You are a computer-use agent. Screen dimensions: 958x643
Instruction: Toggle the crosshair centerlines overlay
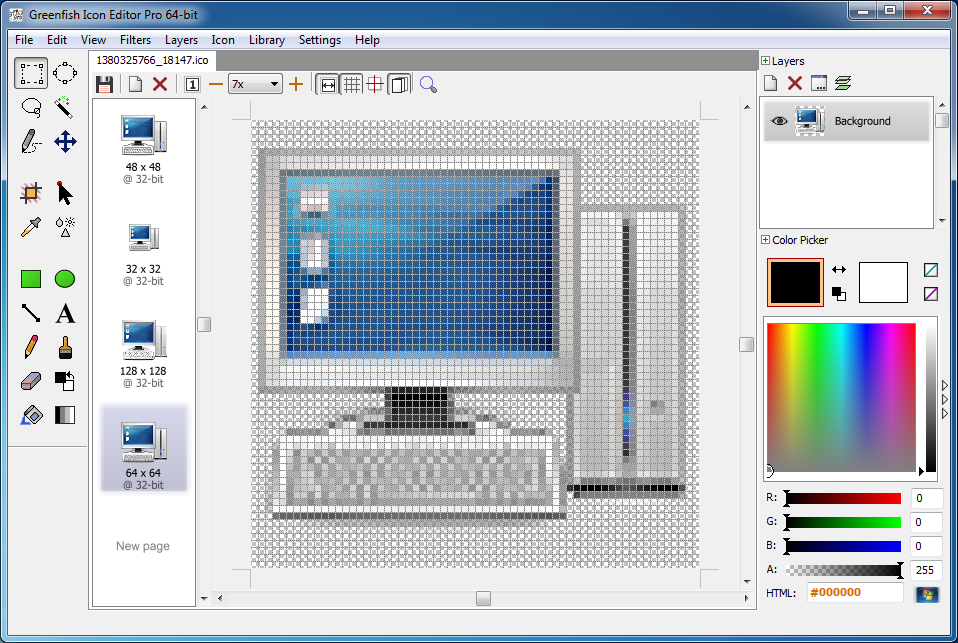pyautogui.click(x=377, y=84)
